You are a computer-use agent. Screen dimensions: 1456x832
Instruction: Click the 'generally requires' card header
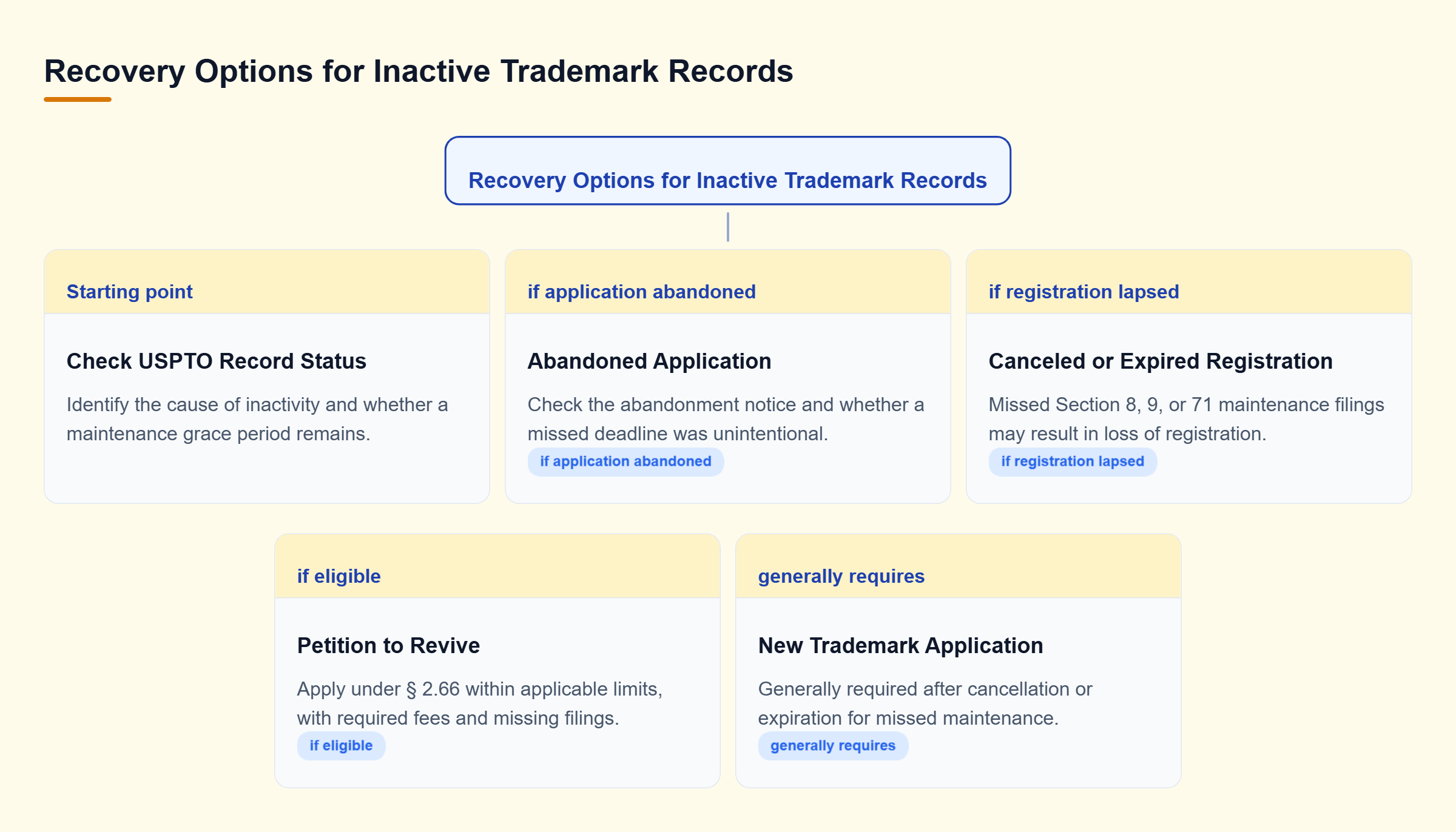coord(958,566)
